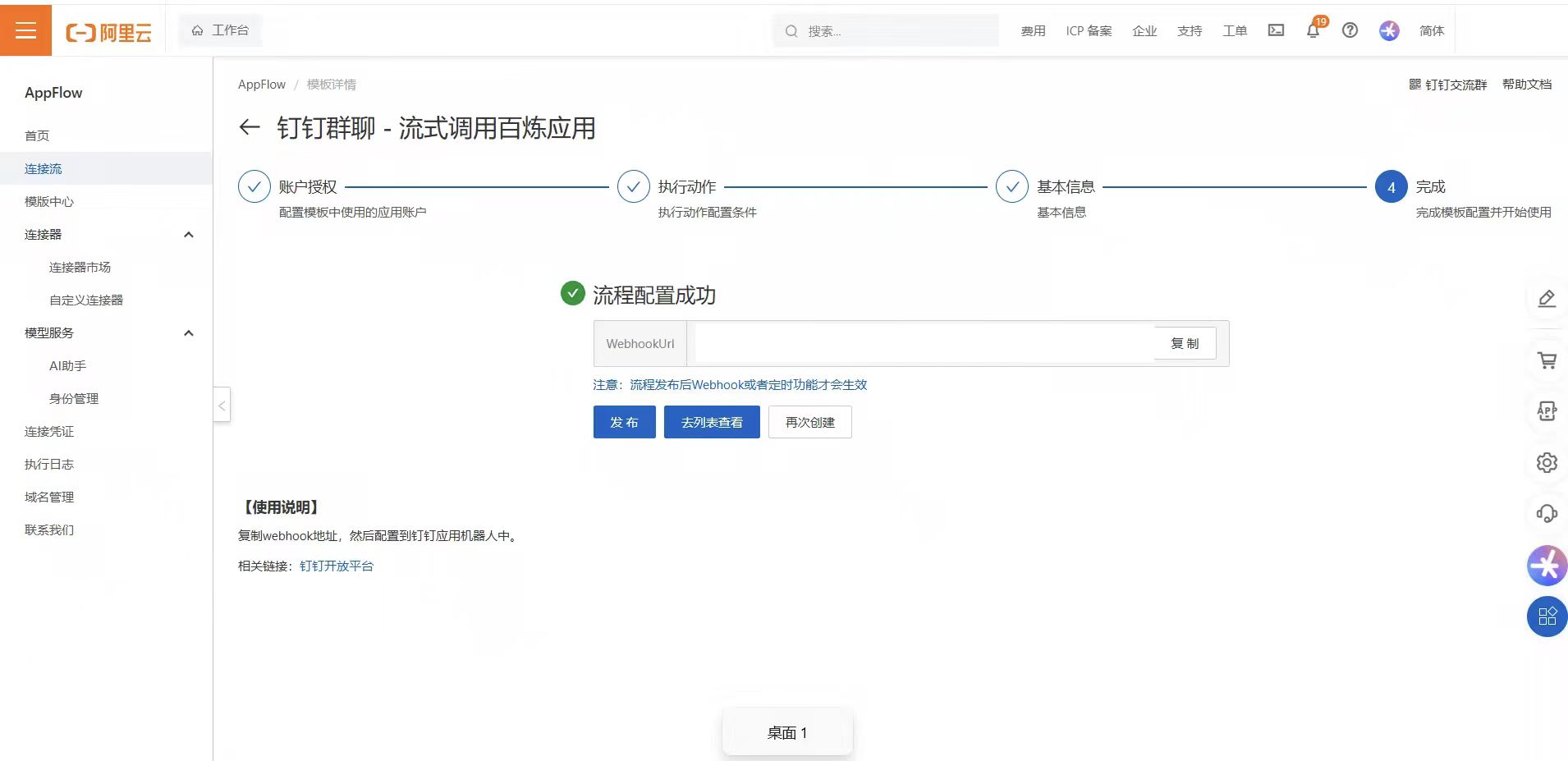Open 联系我们 in the sidebar
The image size is (1568, 761).
(x=49, y=529)
